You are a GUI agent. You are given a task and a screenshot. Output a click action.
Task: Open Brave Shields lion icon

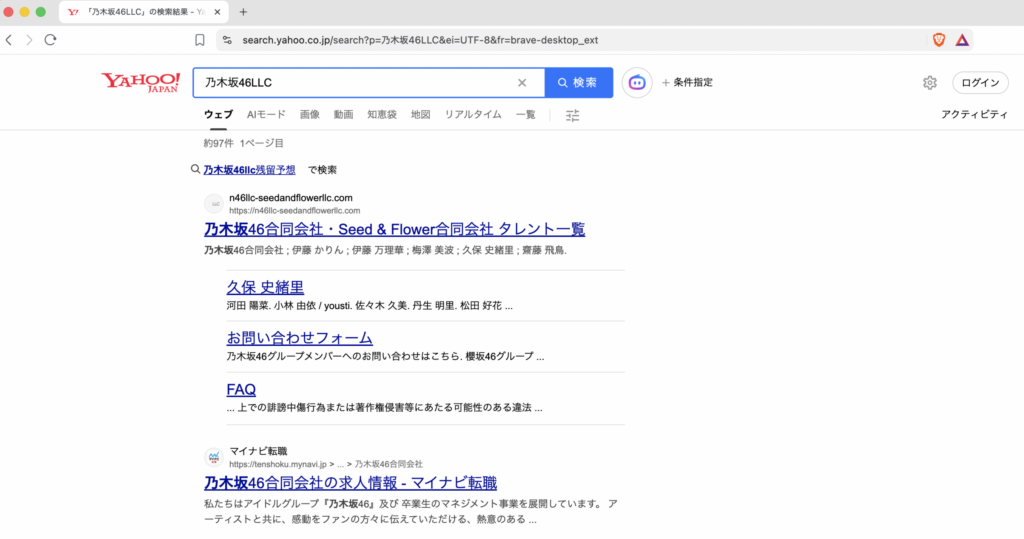(939, 40)
